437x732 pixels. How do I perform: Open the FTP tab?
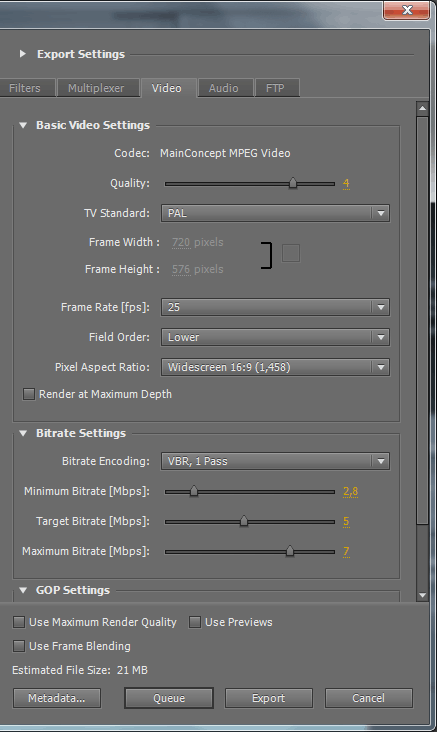pos(275,88)
